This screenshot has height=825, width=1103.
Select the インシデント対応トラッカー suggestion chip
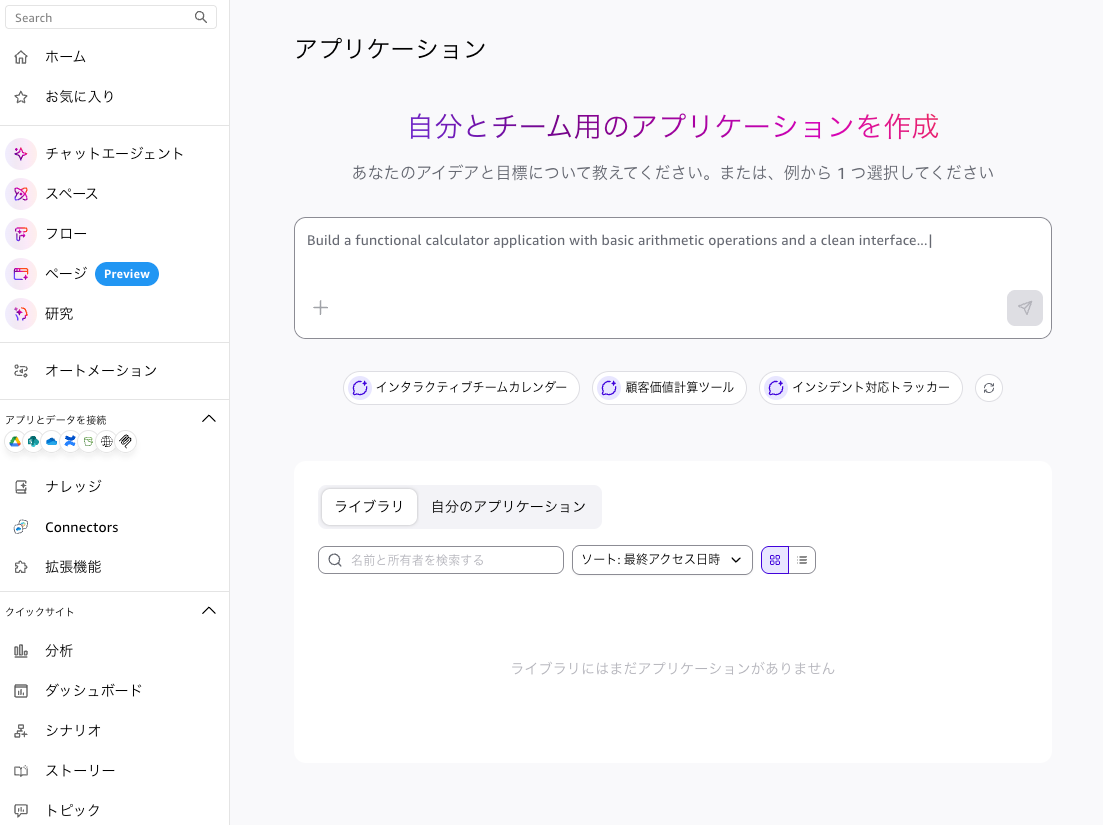coord(860,387)
